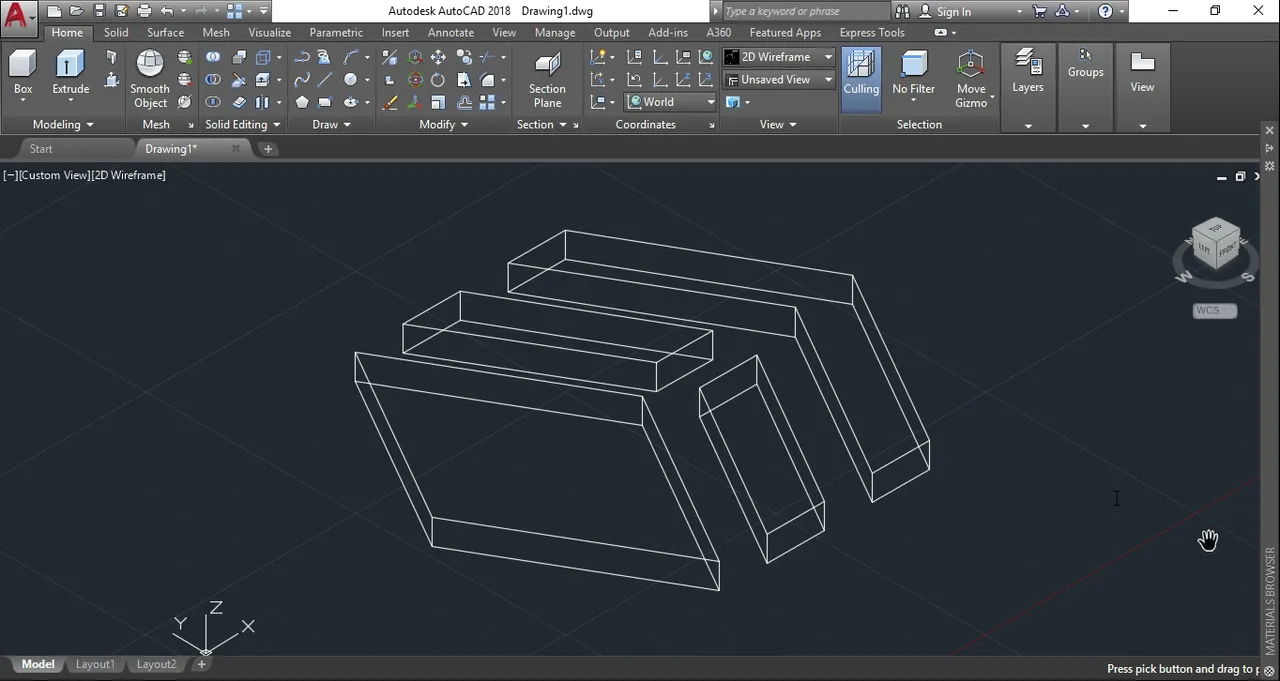1280x681 pixels.
Task: Click the Section Plane tool
Action: point(547,78)
